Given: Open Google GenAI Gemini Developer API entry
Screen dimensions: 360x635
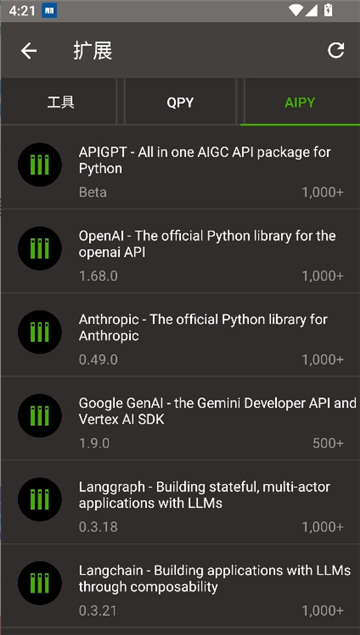Looking at the screenshot, I should click(180, 418).
